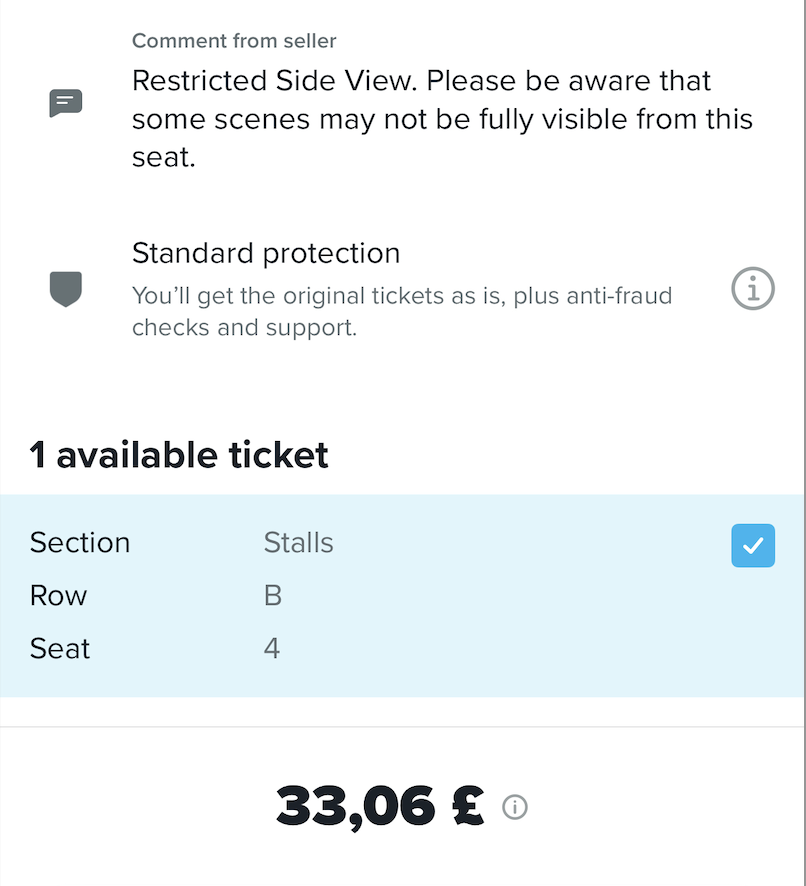Click the info icon beside the price

pyautogui.click(x=515, y=807)
